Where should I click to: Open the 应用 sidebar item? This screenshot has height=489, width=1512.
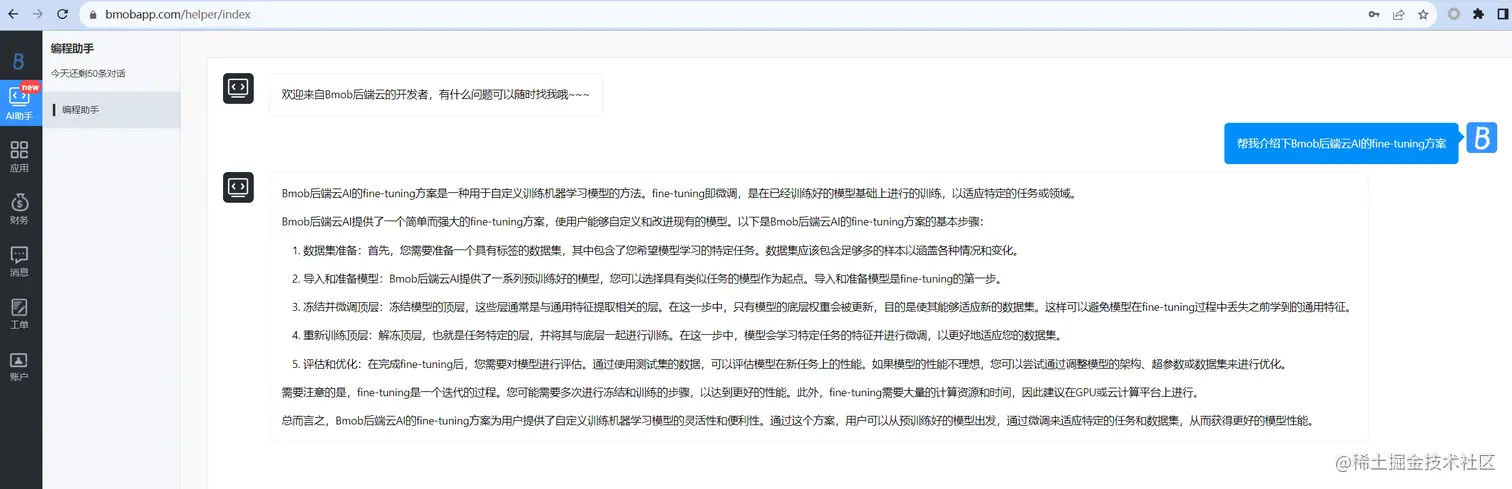pos(19,156)
